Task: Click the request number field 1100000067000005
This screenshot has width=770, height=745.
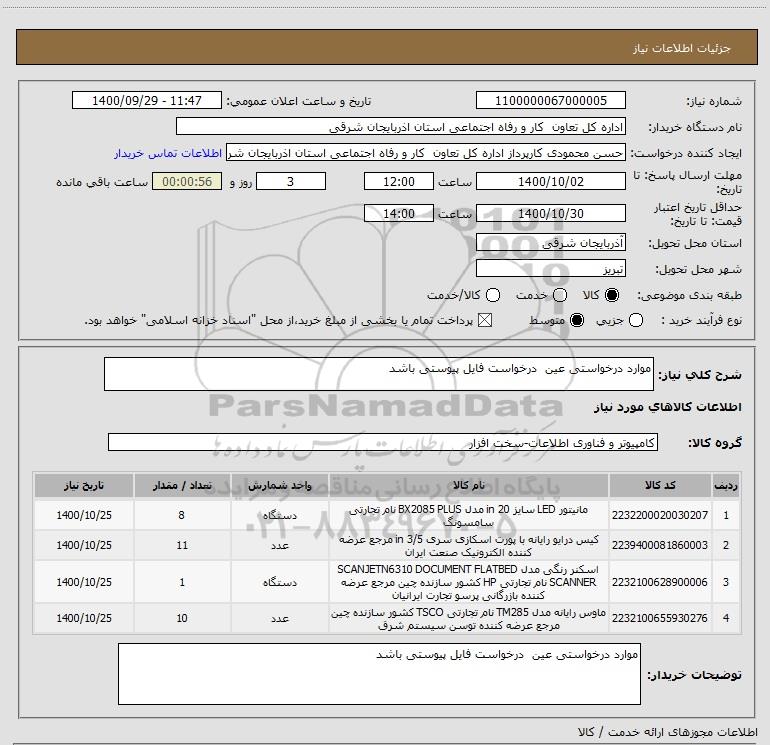Action: [550, 101]
